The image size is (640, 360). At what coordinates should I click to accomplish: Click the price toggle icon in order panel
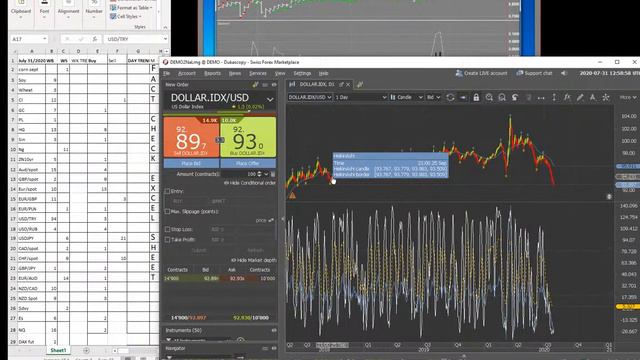click(x=271, y=220)
